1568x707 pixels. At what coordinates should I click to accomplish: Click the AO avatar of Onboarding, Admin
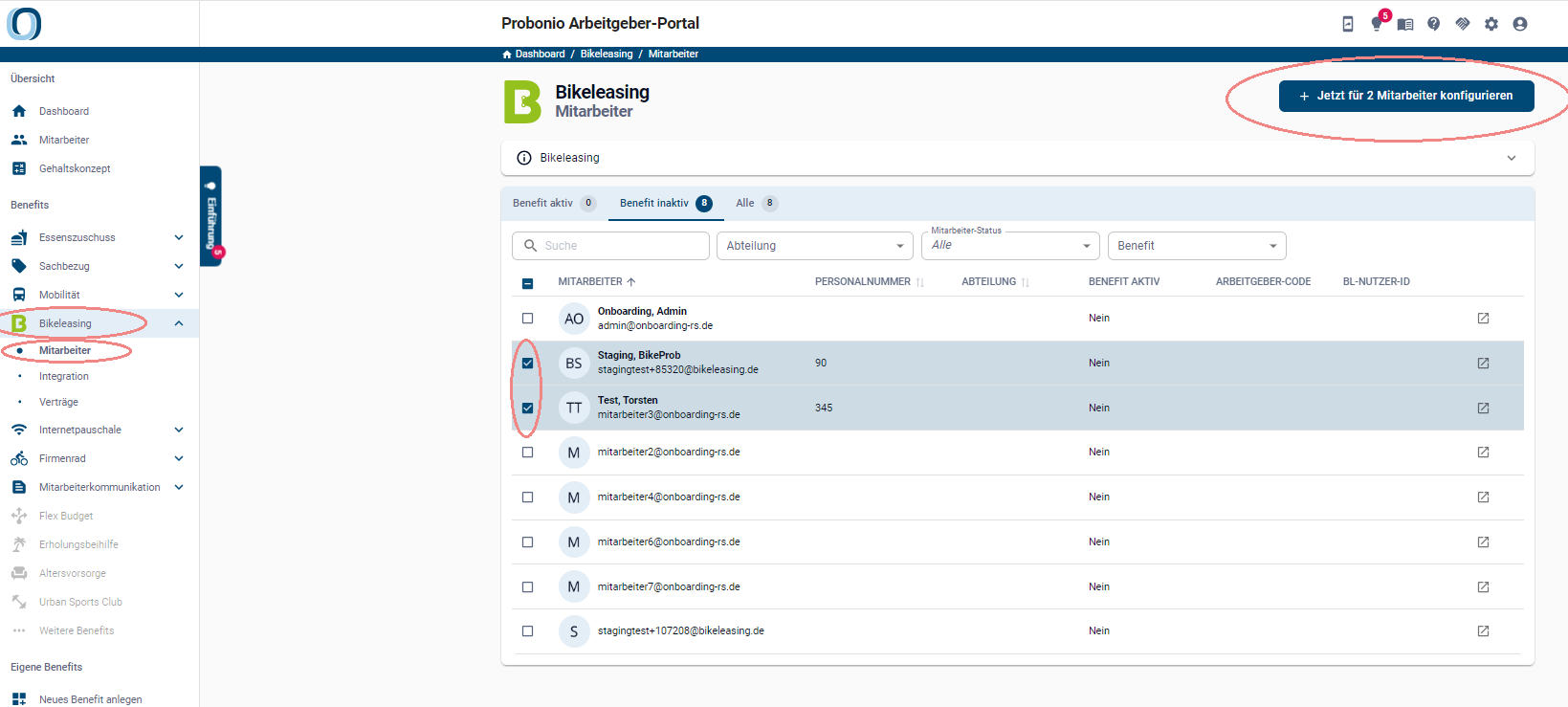click(x=574, y=319)
